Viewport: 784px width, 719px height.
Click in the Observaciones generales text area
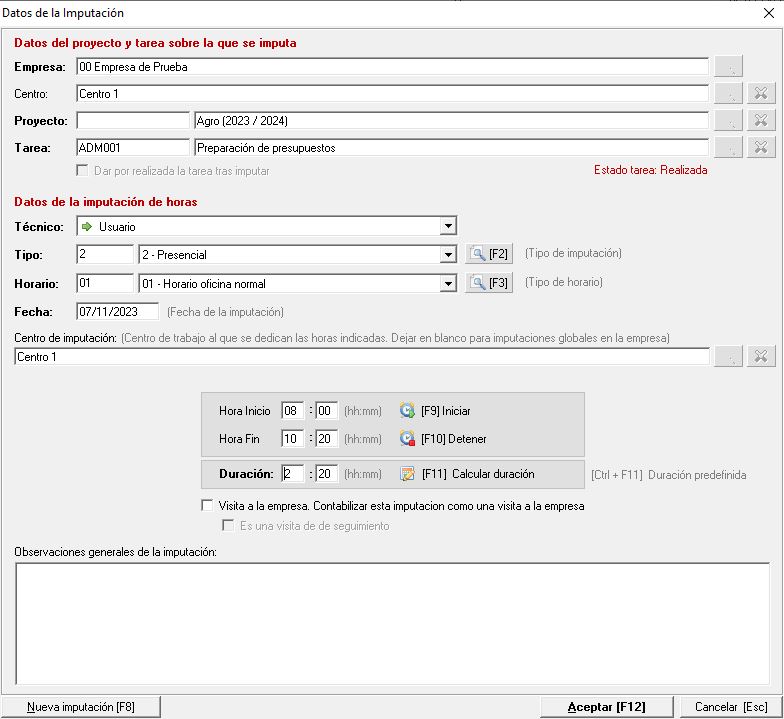[391, 622]
